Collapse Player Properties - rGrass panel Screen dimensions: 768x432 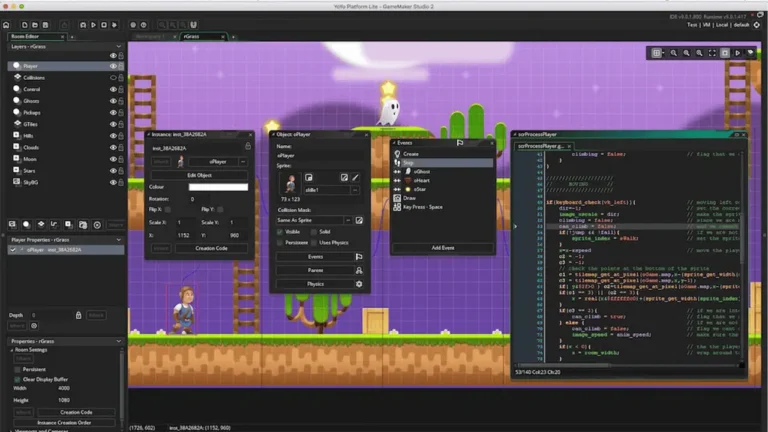[x=119, y=240]
